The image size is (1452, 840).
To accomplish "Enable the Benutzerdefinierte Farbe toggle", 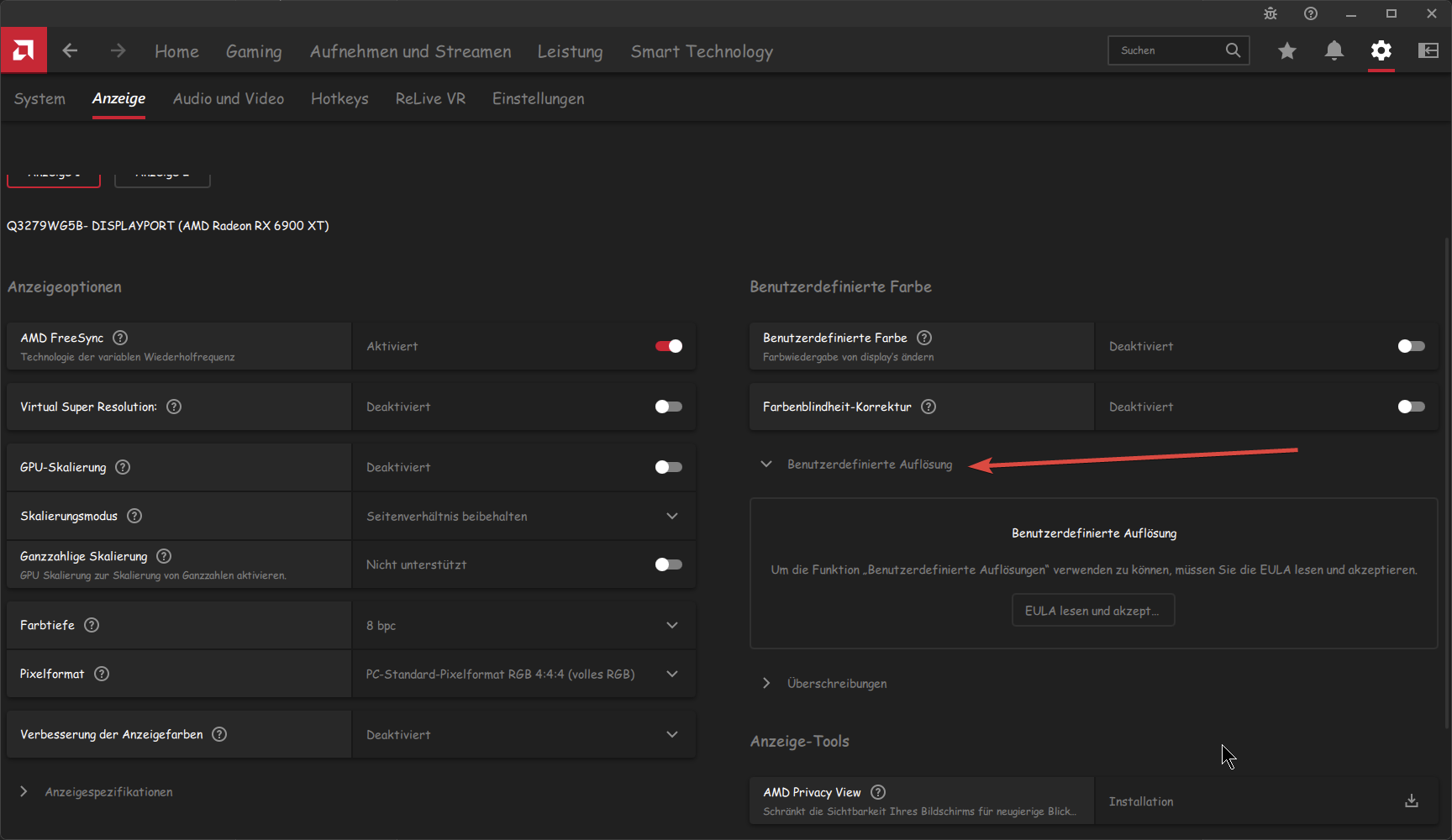I will pos(1412,346).
